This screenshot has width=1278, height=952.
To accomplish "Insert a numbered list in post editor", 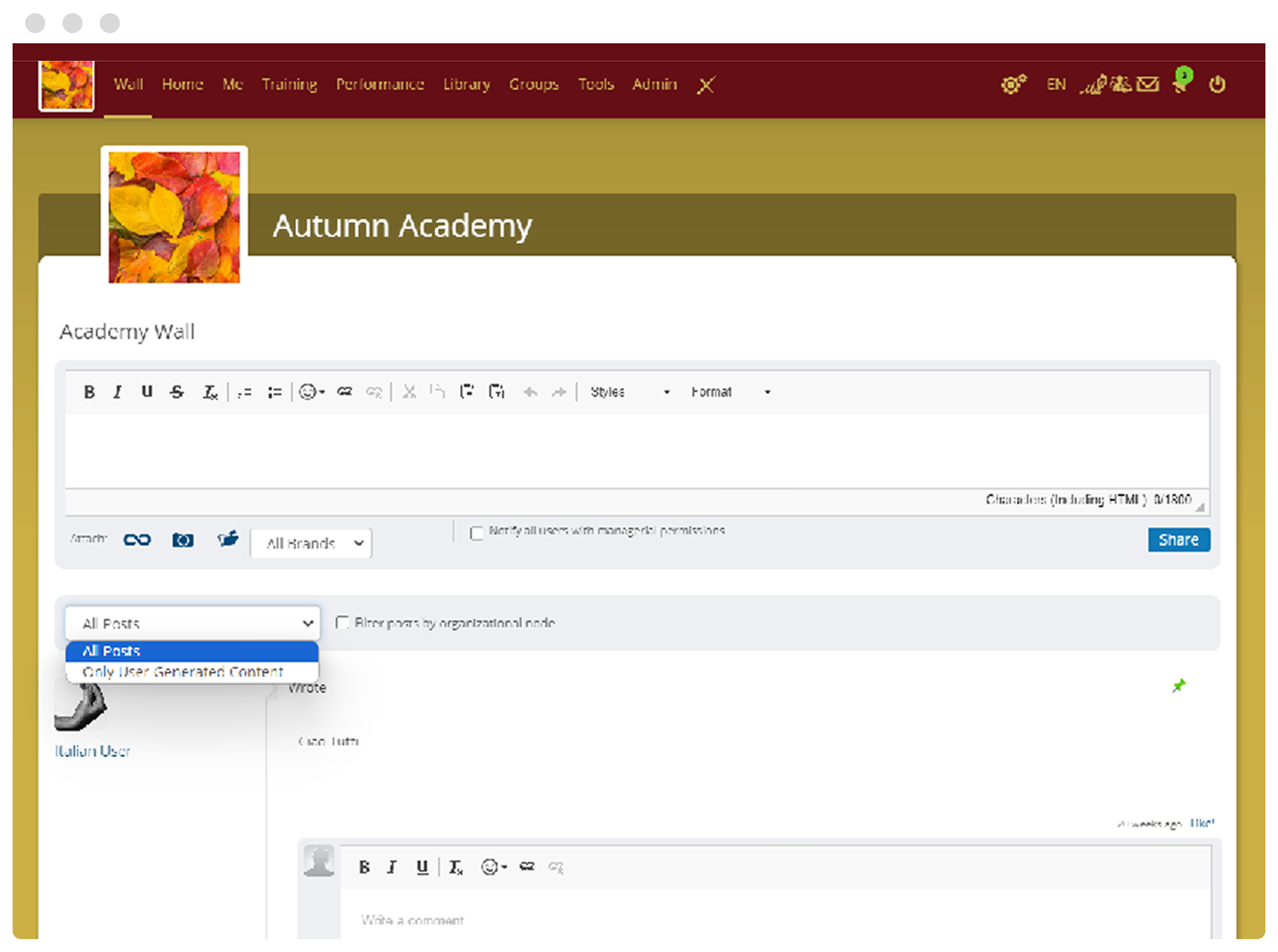I will [x=244, y=392].
